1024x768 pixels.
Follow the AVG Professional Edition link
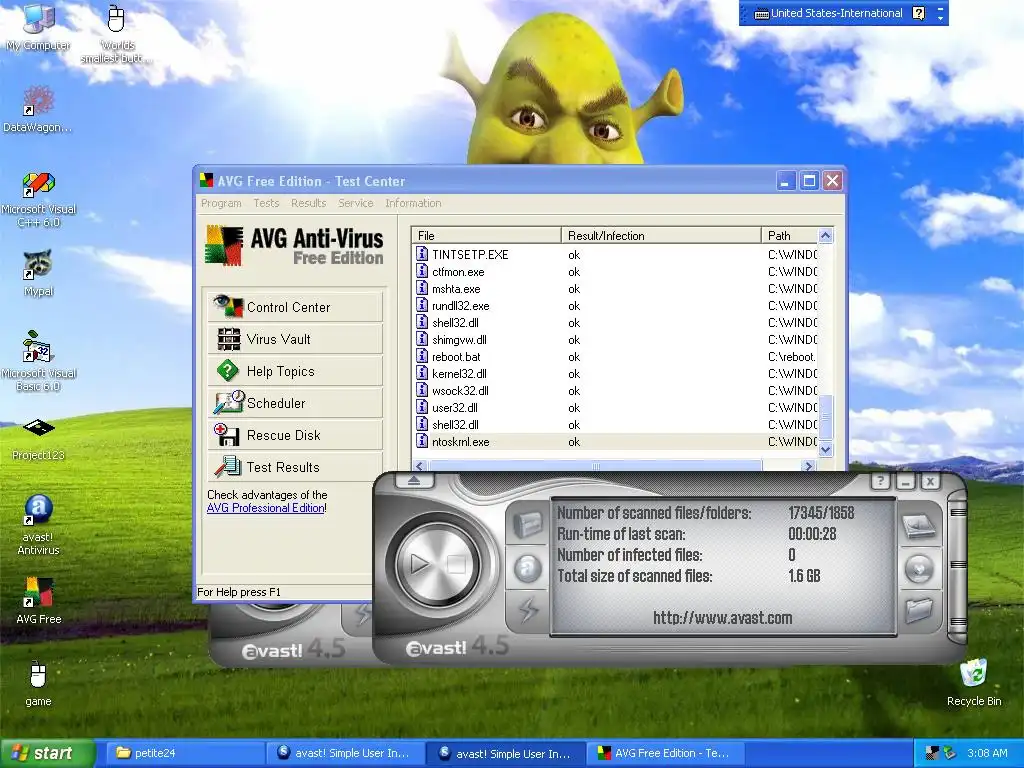[265, 508]
